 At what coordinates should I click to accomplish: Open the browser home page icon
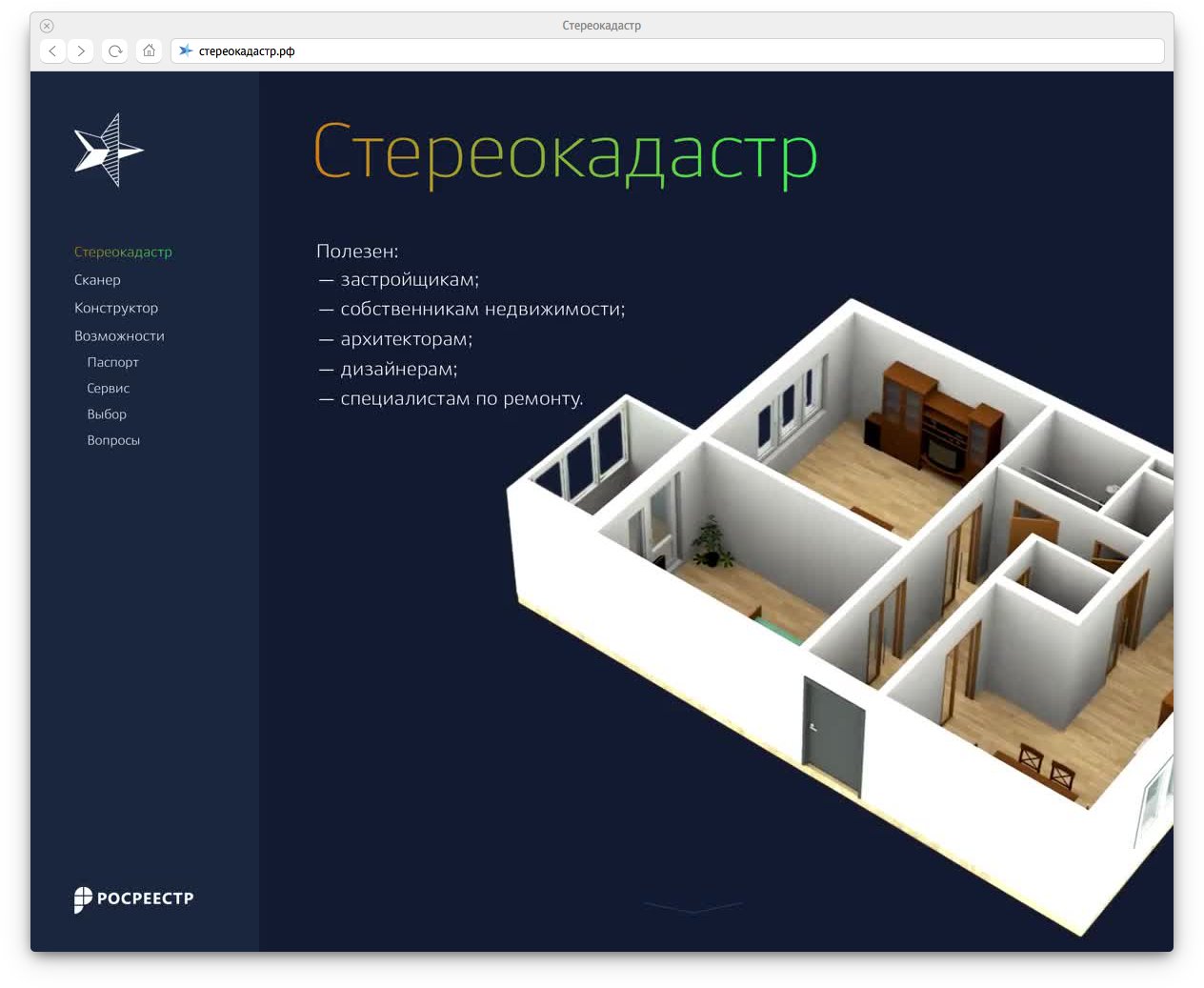pyautogui.click(x=149, y=51)
